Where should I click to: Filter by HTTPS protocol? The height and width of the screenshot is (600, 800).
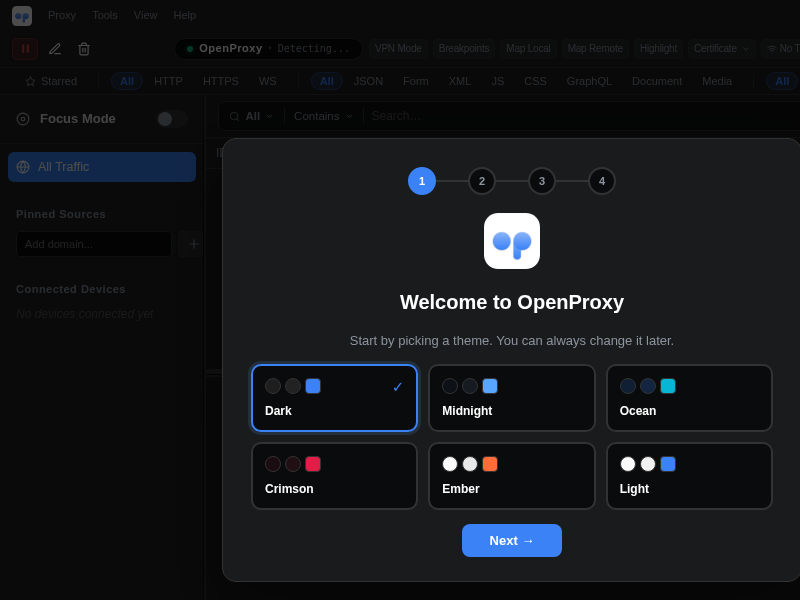tap(220, 82)
